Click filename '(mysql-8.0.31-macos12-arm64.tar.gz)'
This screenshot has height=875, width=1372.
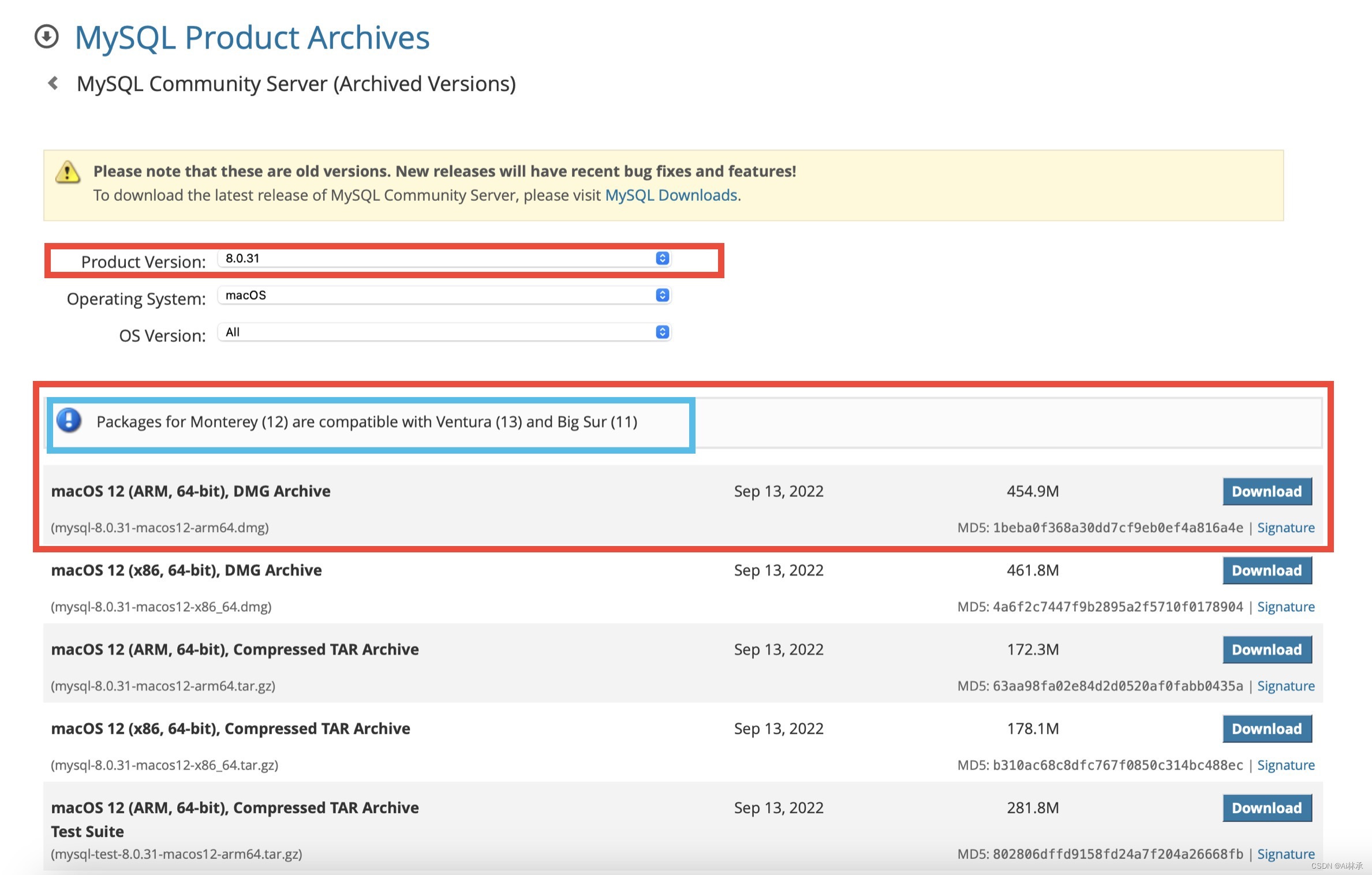pyautogui.click(x=163, y=686)
